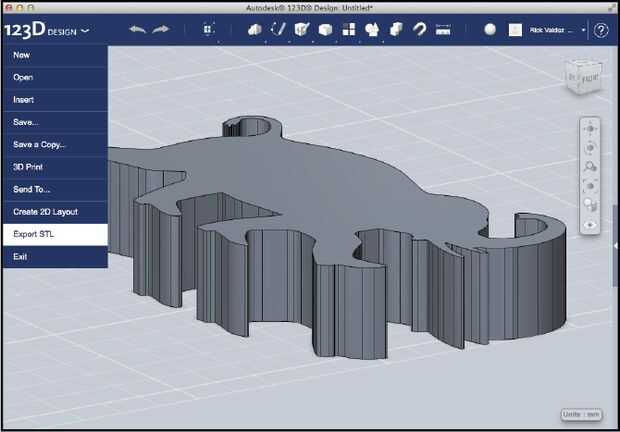Choose New from the menu
This screenshot has height=432, width=620.
pyautogui.click(x=55, y=55)
